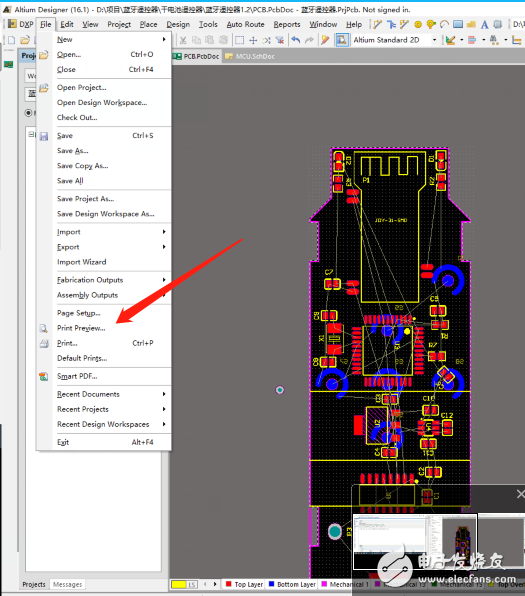Open the Reports menu
Image resolution: width=525 pixels, height=596 pixels.
[287, 24]
